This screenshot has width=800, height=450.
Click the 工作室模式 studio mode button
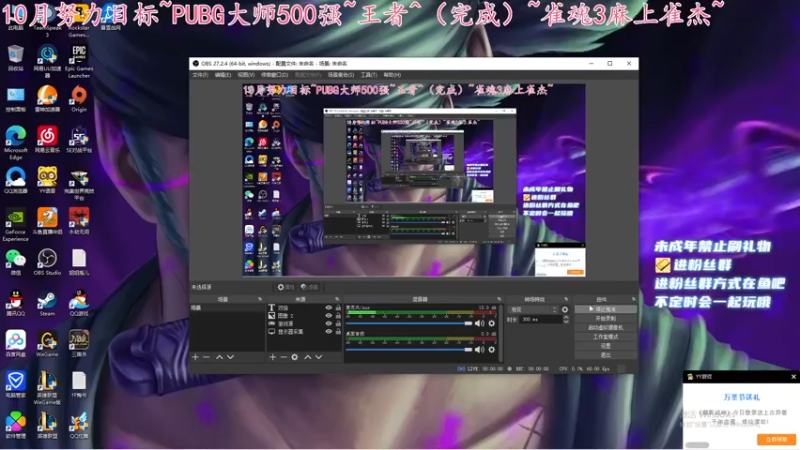tap(606, 337)
